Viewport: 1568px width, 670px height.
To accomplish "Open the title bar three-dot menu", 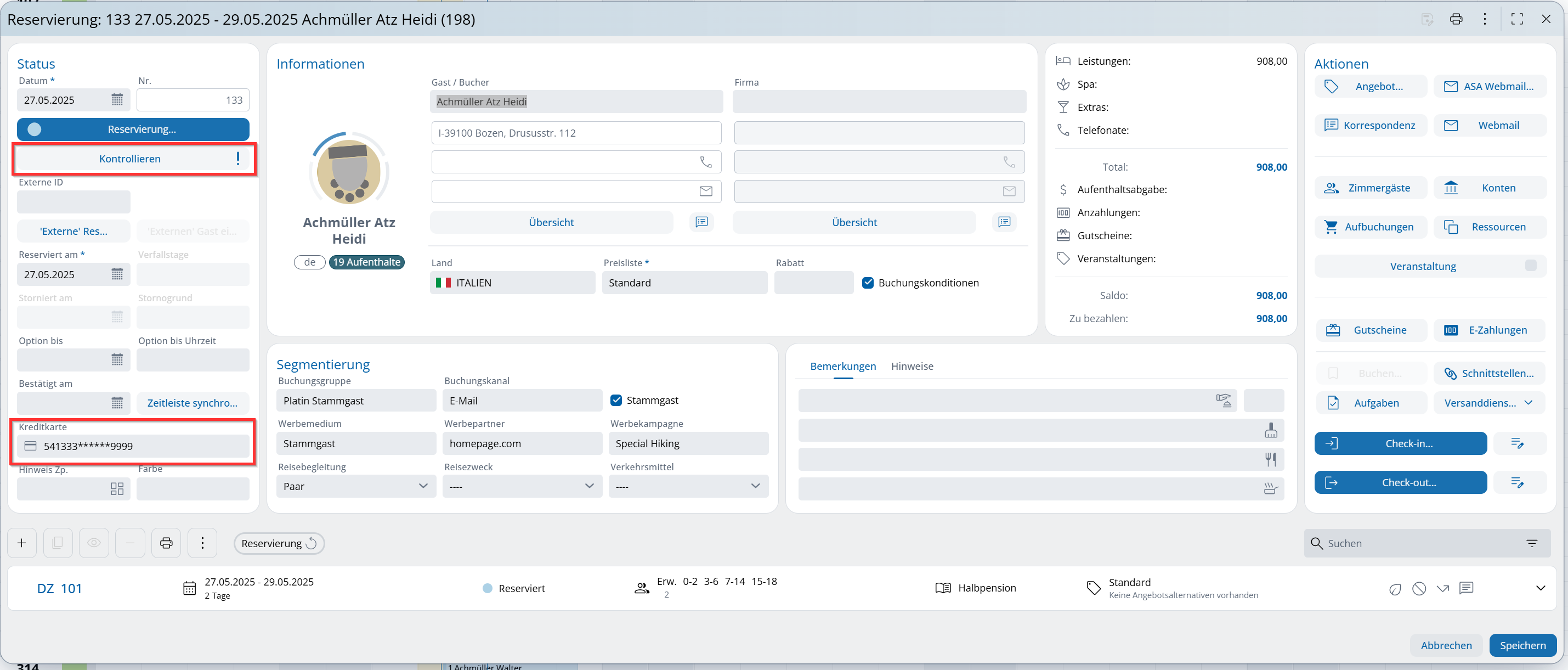I will pos(1485,19).
